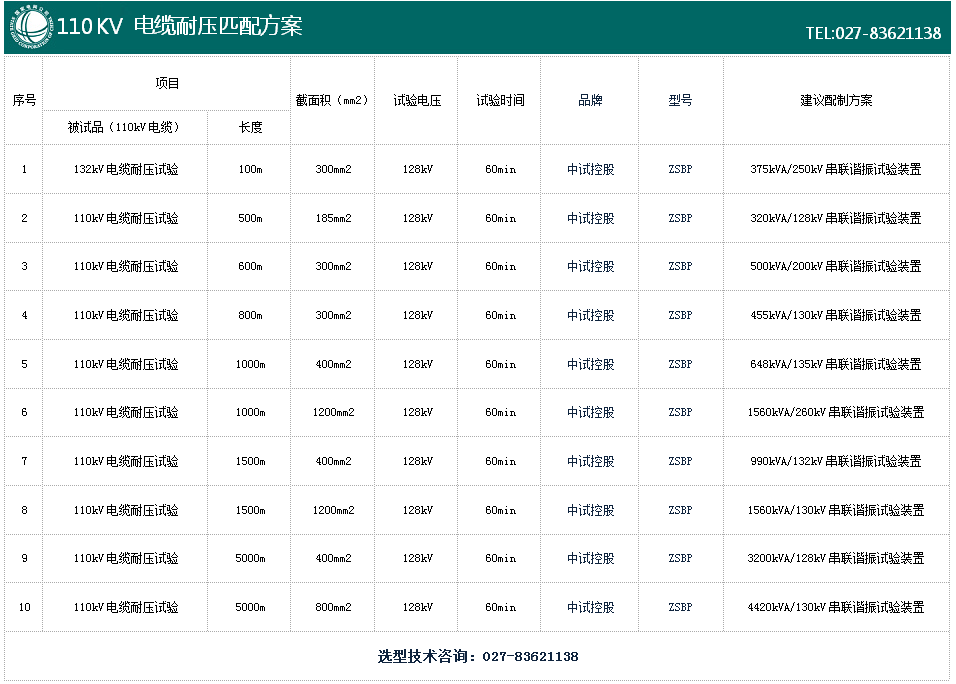Open the 中试控股 link in row 5
The width and height of the screenshot is (956, 684).
(590, 364)
